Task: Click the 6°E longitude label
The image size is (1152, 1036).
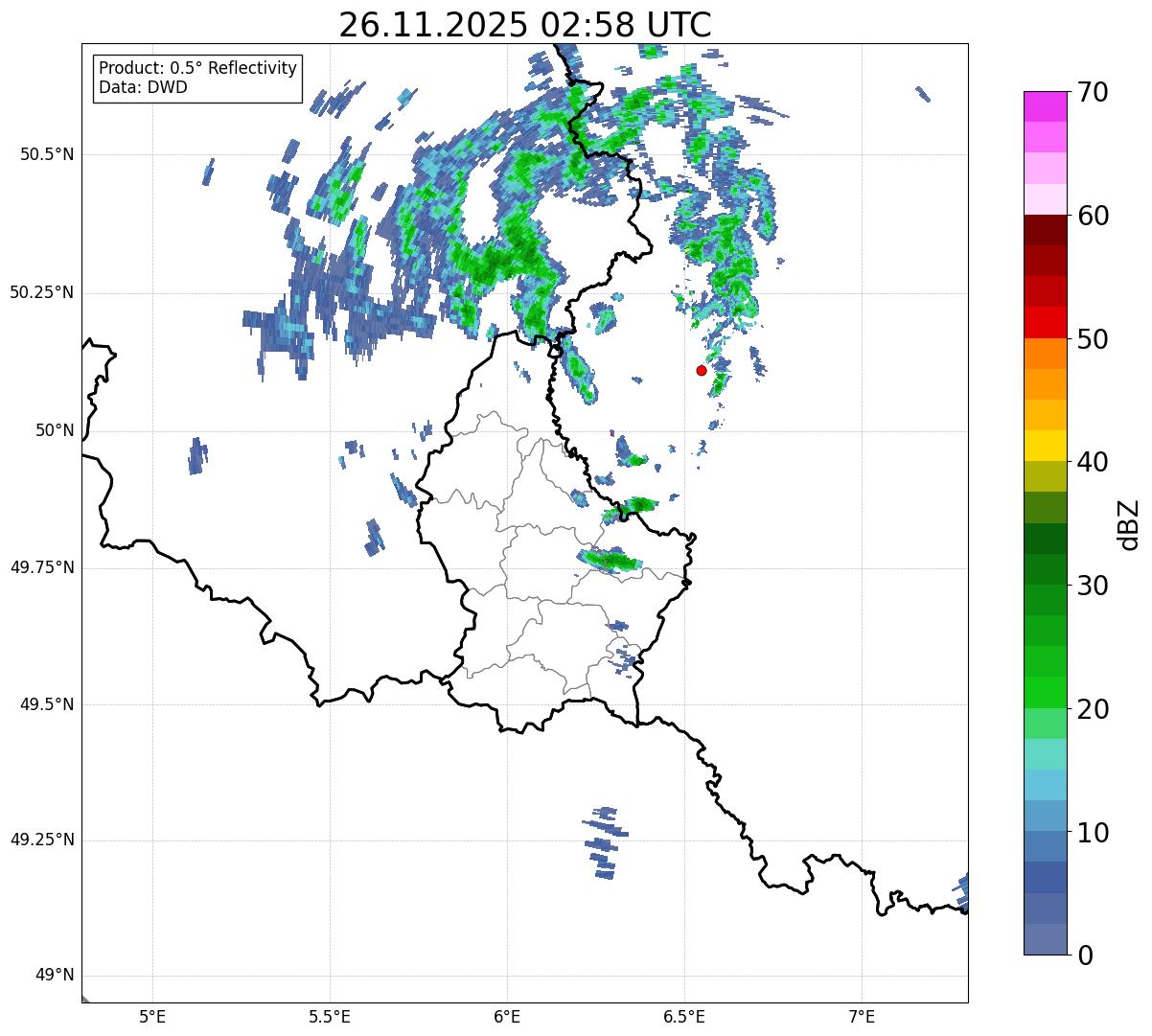Action: pos(507,1016)
